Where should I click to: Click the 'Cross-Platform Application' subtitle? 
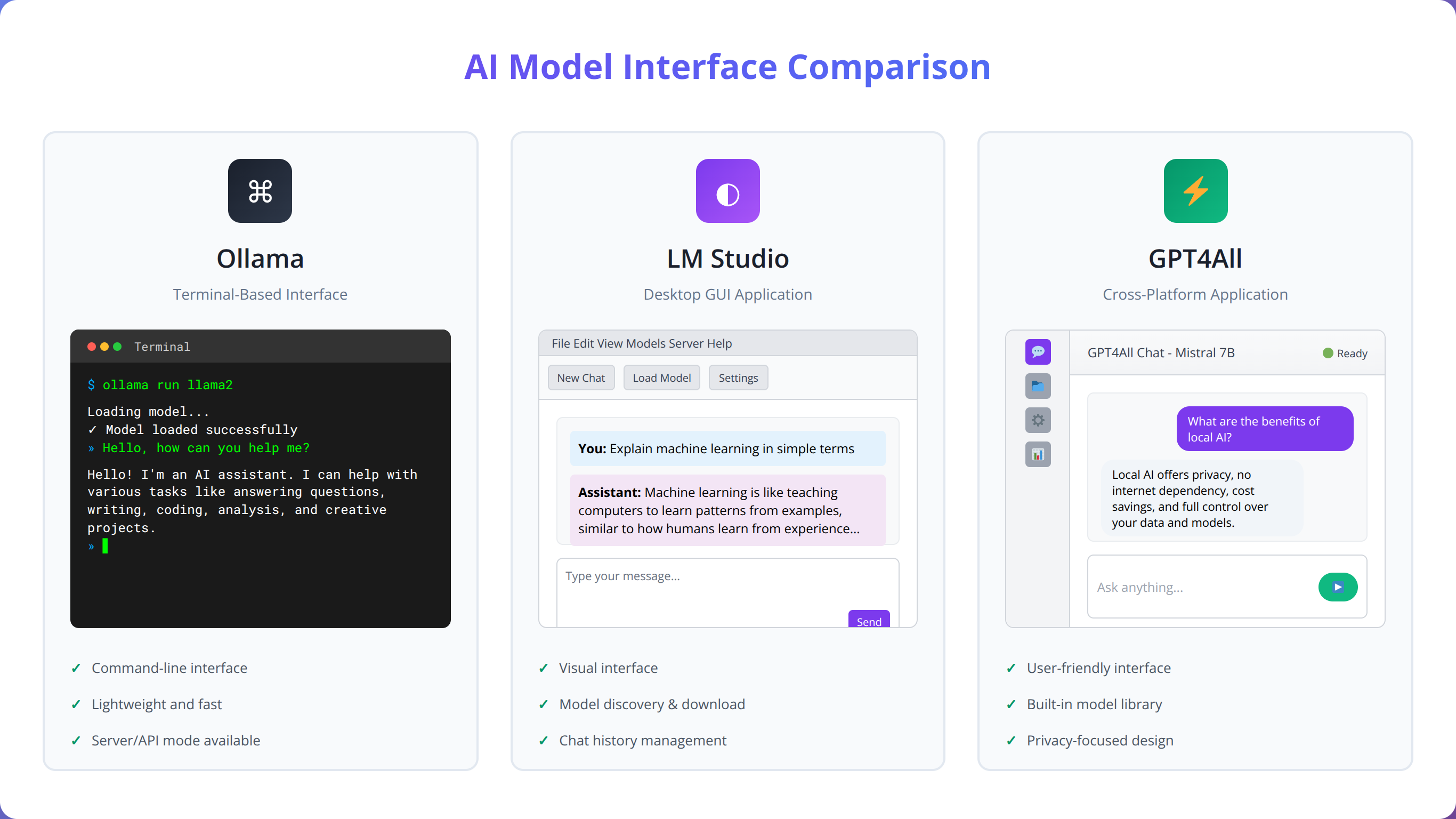click(1195, 294)
